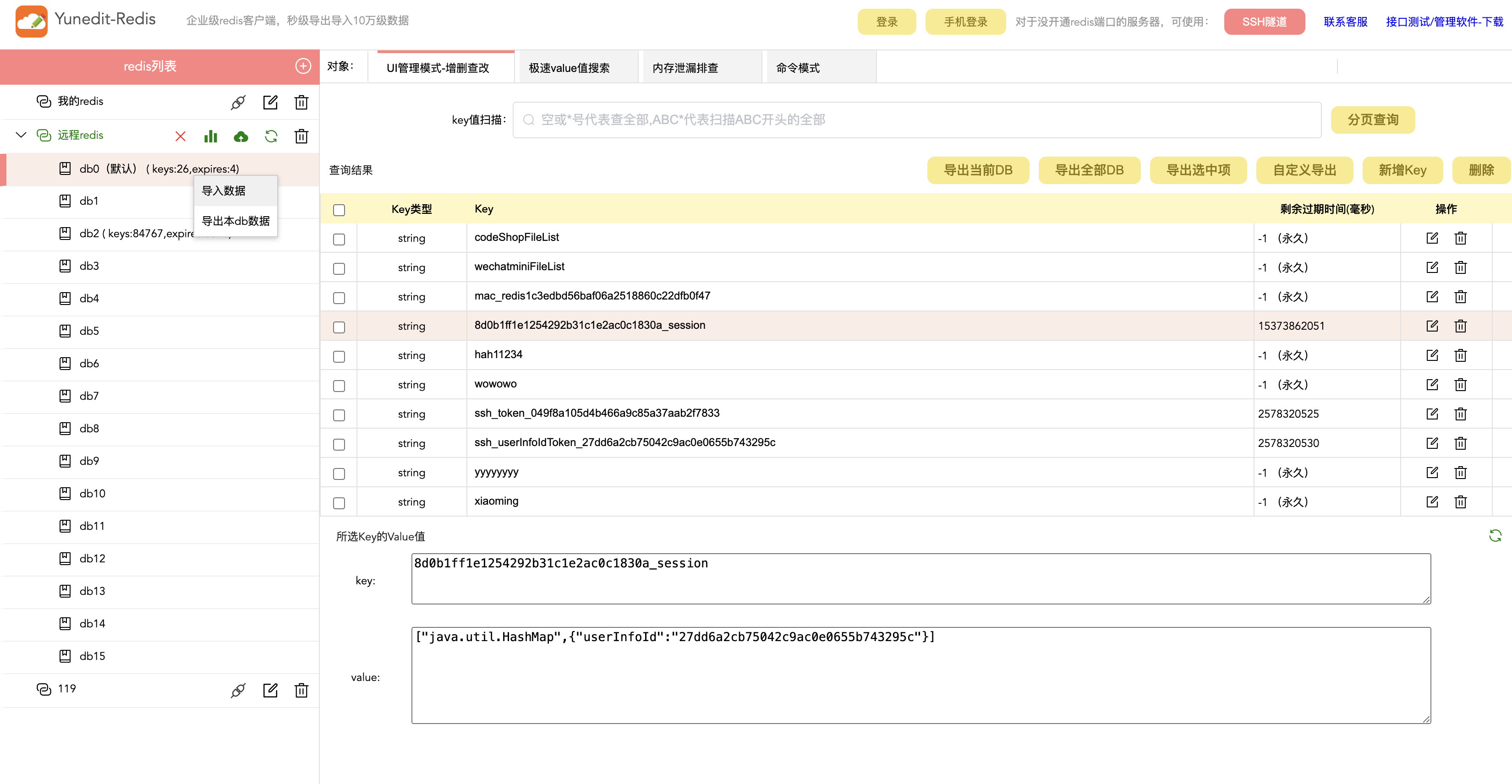
Task: Refresh the 远程redis connection
Action: pyautogui.click(x=271, y=136)
